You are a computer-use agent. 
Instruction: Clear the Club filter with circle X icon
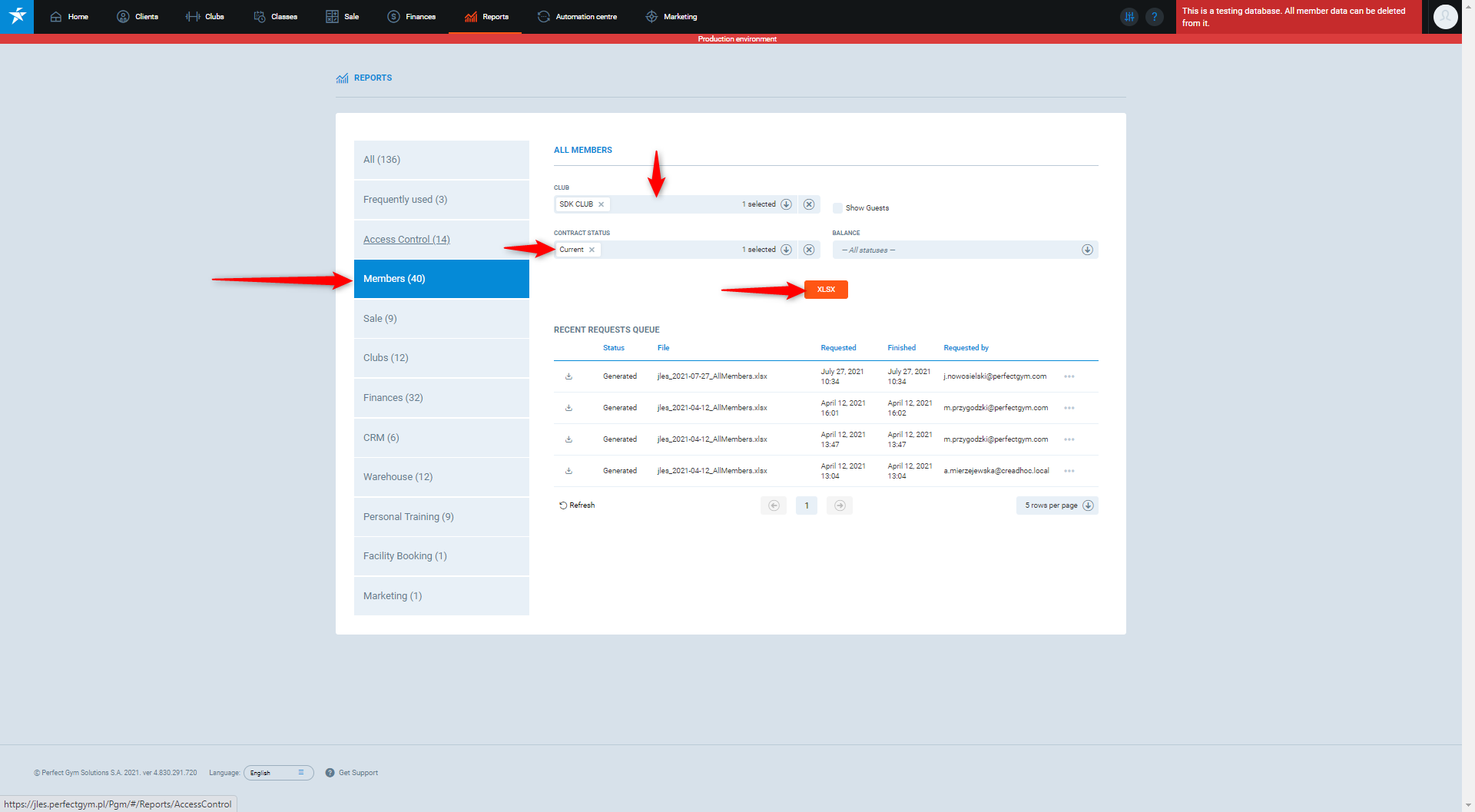[809, 204]
